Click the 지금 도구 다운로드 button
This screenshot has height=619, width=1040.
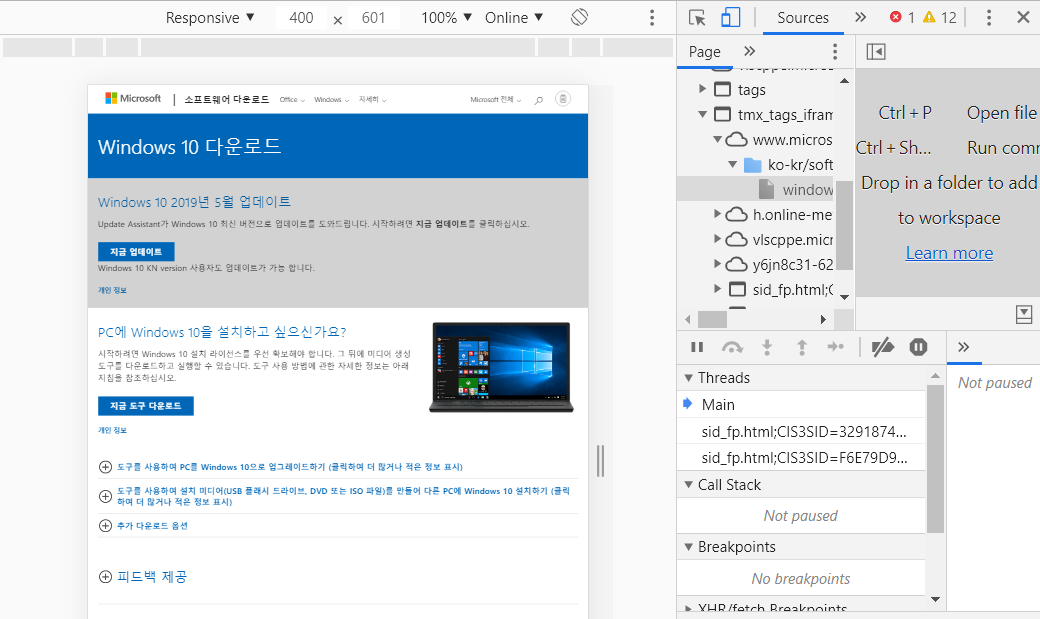(146, 406)
